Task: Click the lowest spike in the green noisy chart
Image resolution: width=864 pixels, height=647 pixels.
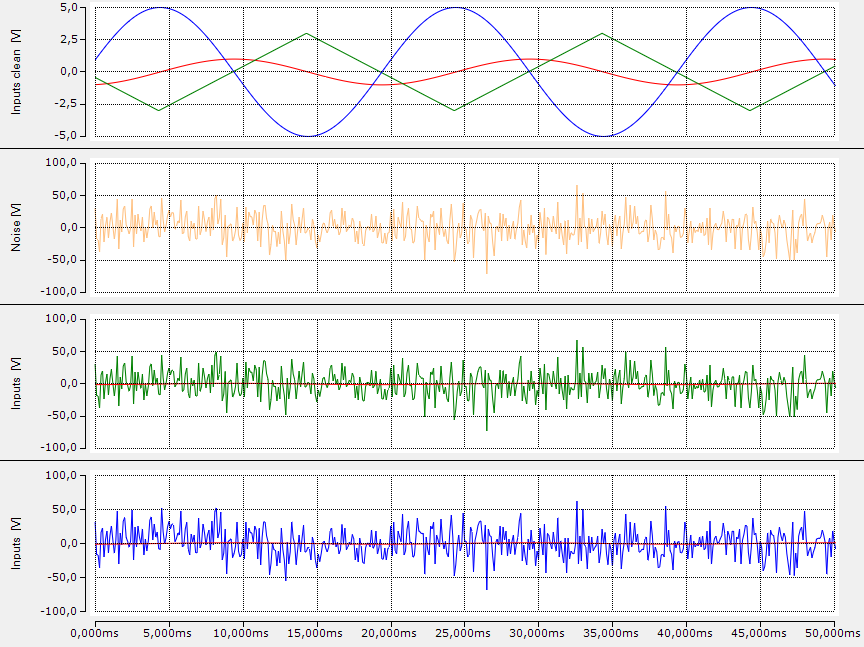Action: 487,430
